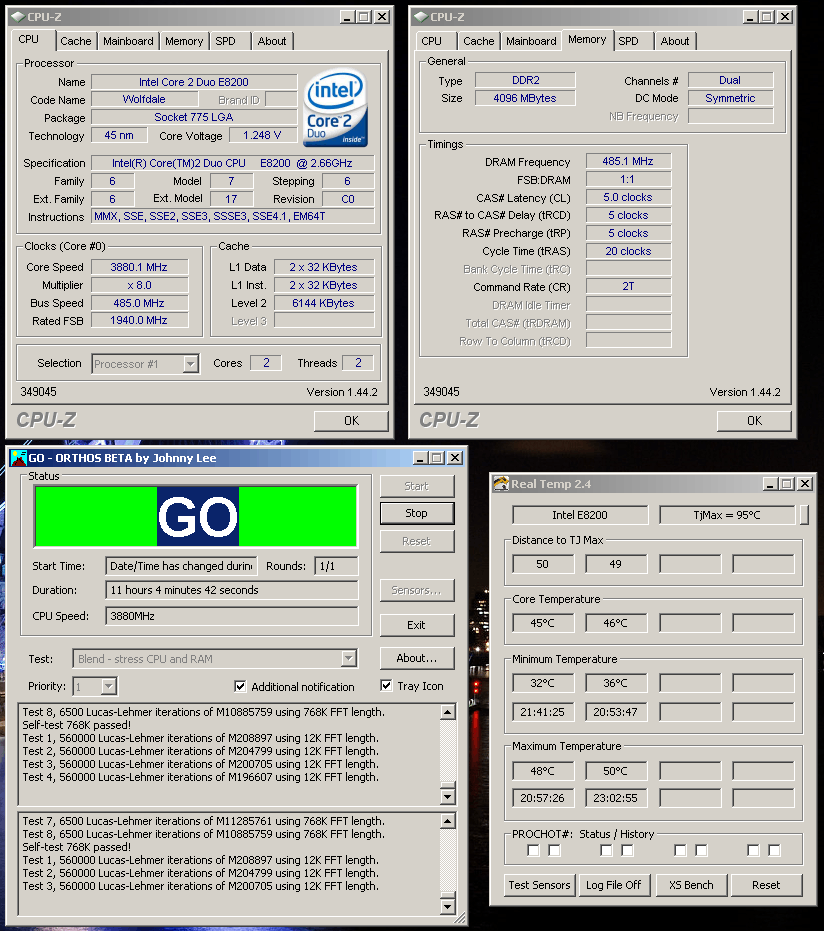Stop the ORTHOS stress test
The image size is (824, 931).
pos(417,513)
